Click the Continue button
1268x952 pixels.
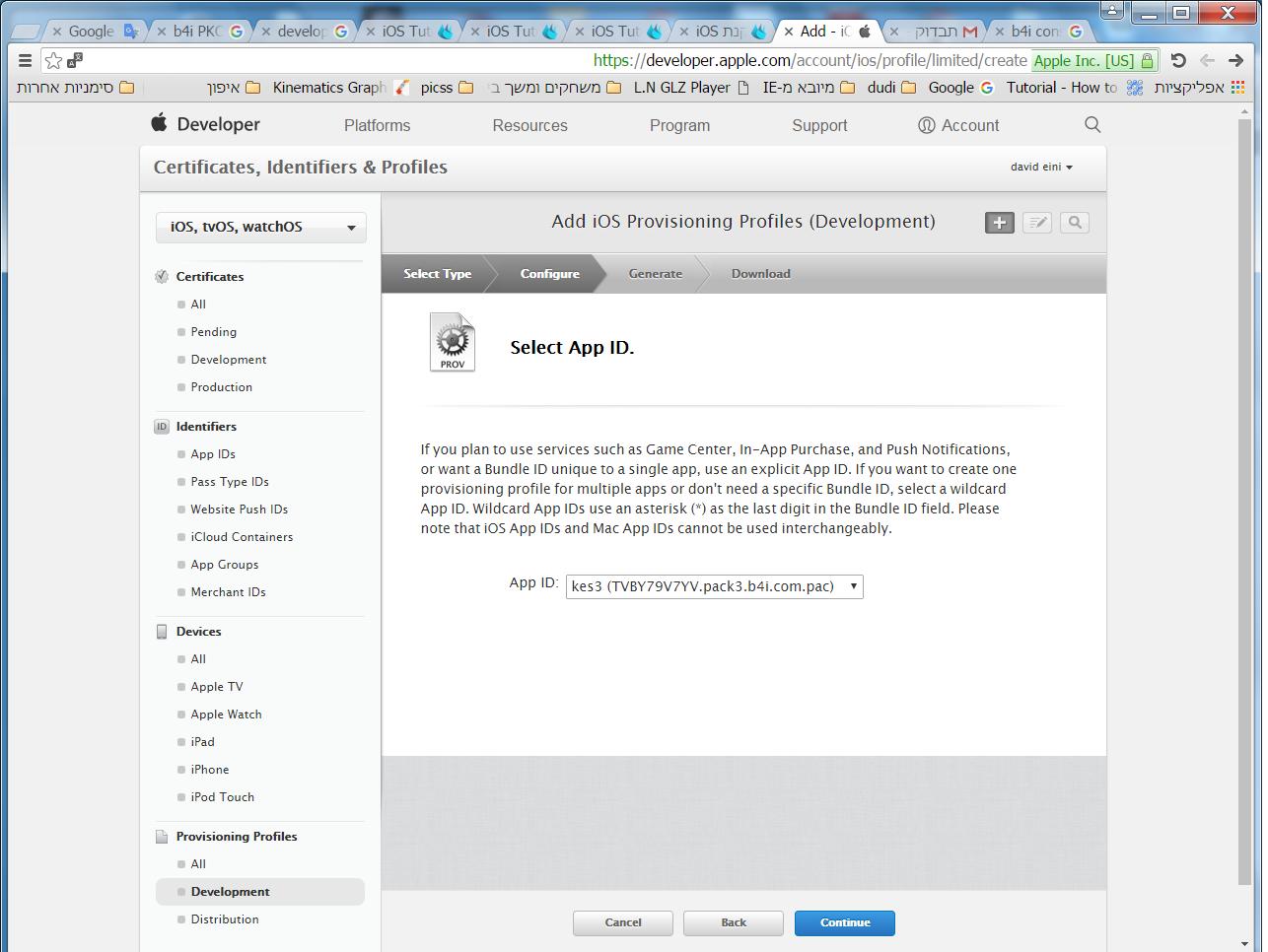845,923
